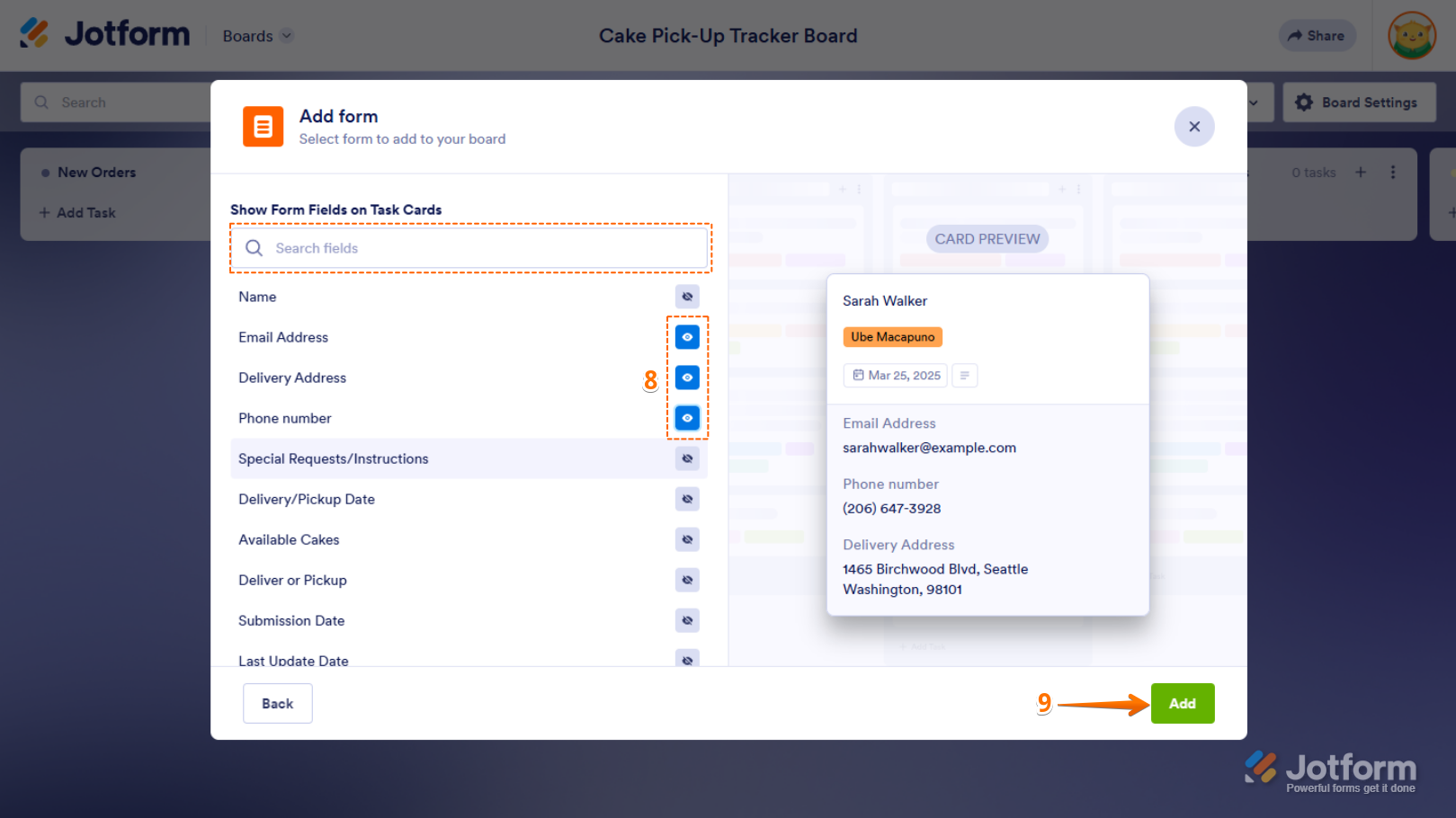Viewport: 1456px width, 818px height.
Task: Show the Available Cakes field
Action: click(687, 539)
